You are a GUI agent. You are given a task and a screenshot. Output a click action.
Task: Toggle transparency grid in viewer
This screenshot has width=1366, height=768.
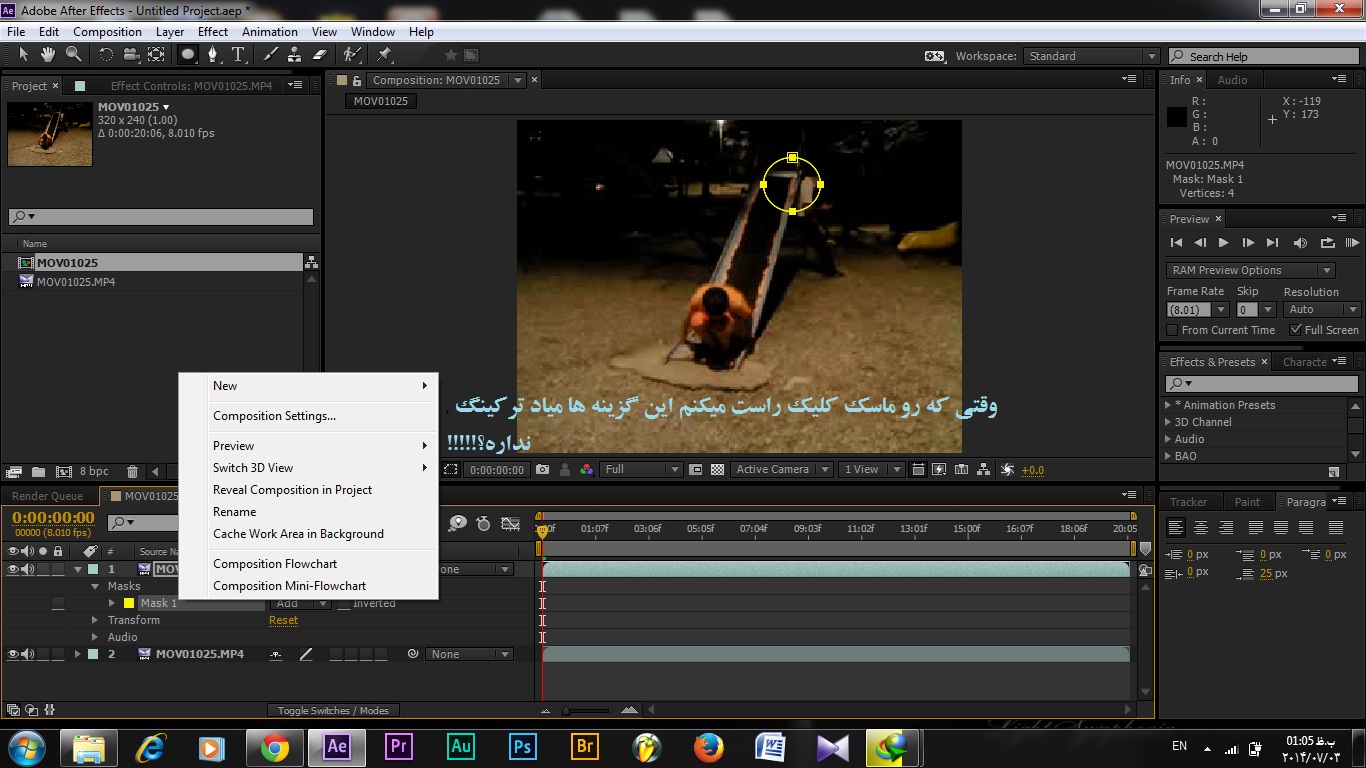(x=717, y=469)
